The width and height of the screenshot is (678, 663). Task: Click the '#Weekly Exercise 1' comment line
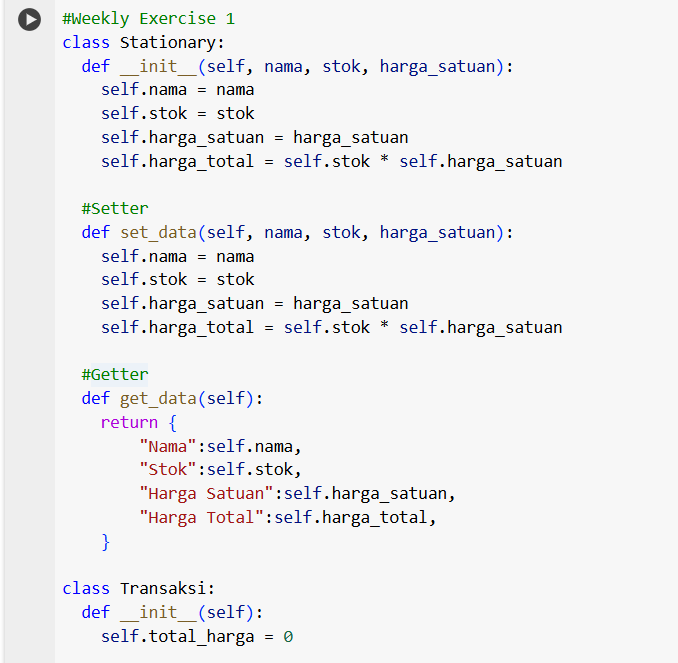pyautogui.click(x=148, y=19)
